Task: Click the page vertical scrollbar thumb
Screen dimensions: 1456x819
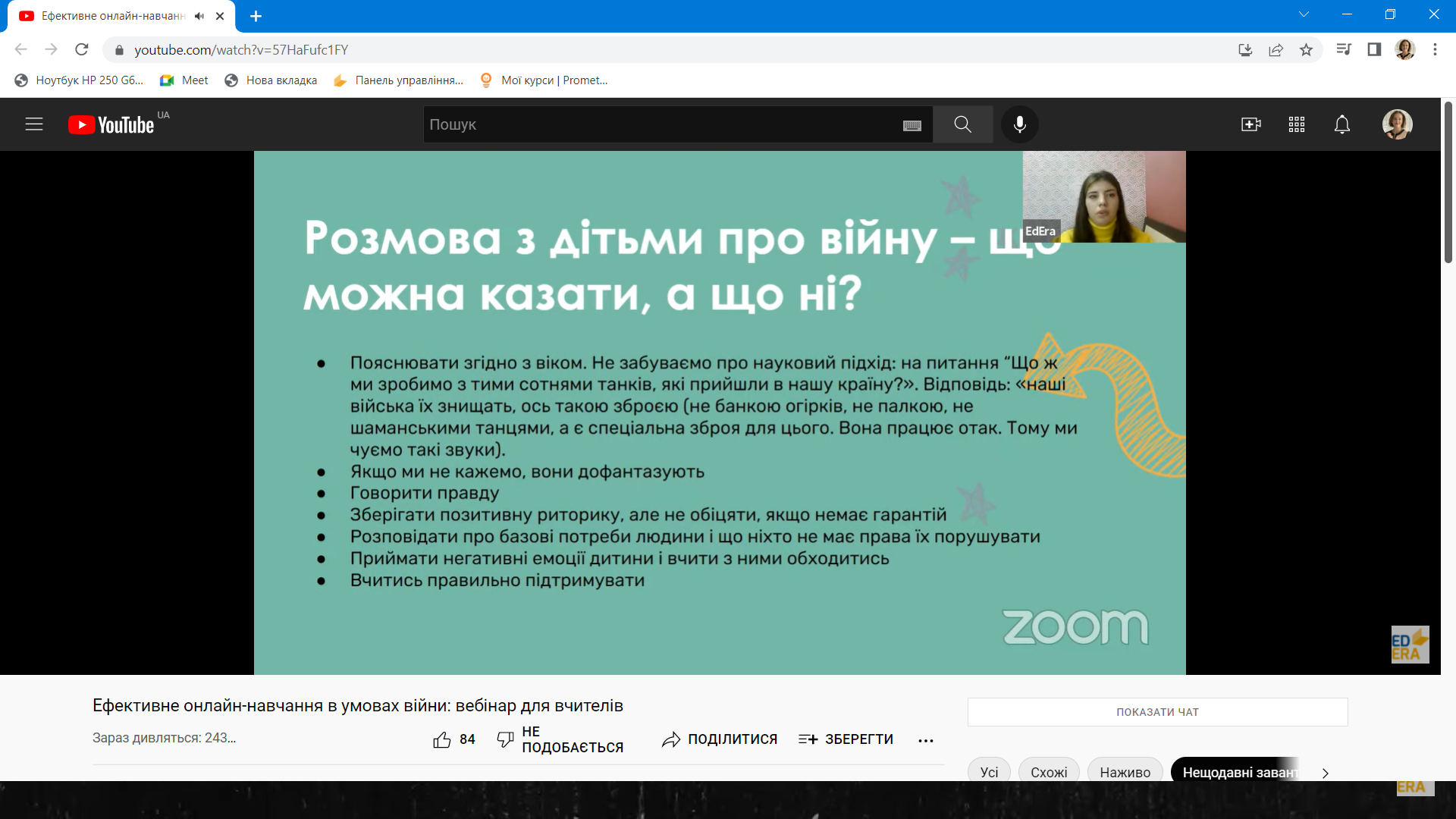Action: point(1448,182)
